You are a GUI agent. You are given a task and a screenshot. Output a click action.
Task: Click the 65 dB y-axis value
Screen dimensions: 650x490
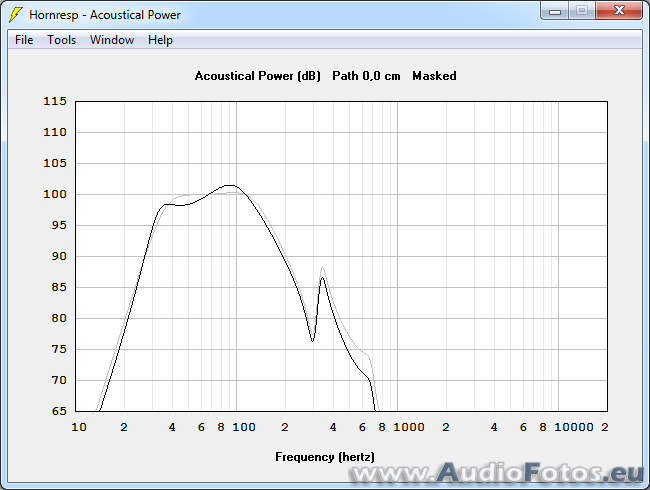pos(58,411)
